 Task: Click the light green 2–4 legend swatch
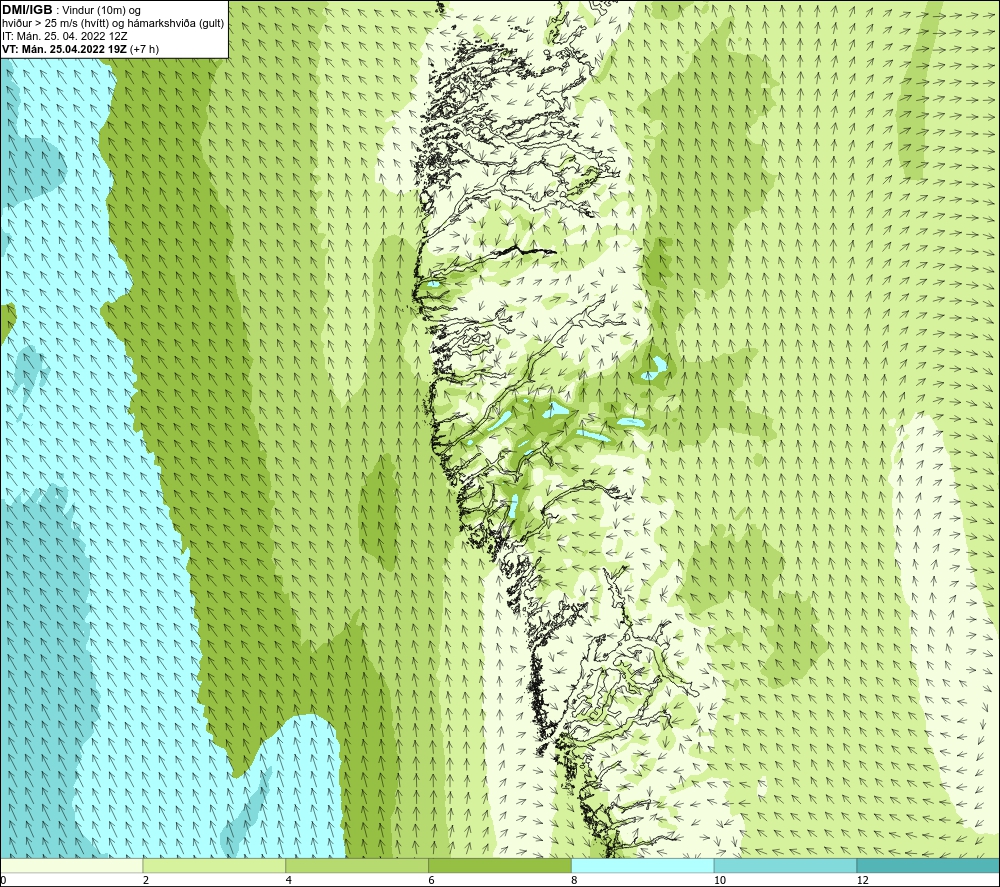pyautogui.click(x=214, y=865)
